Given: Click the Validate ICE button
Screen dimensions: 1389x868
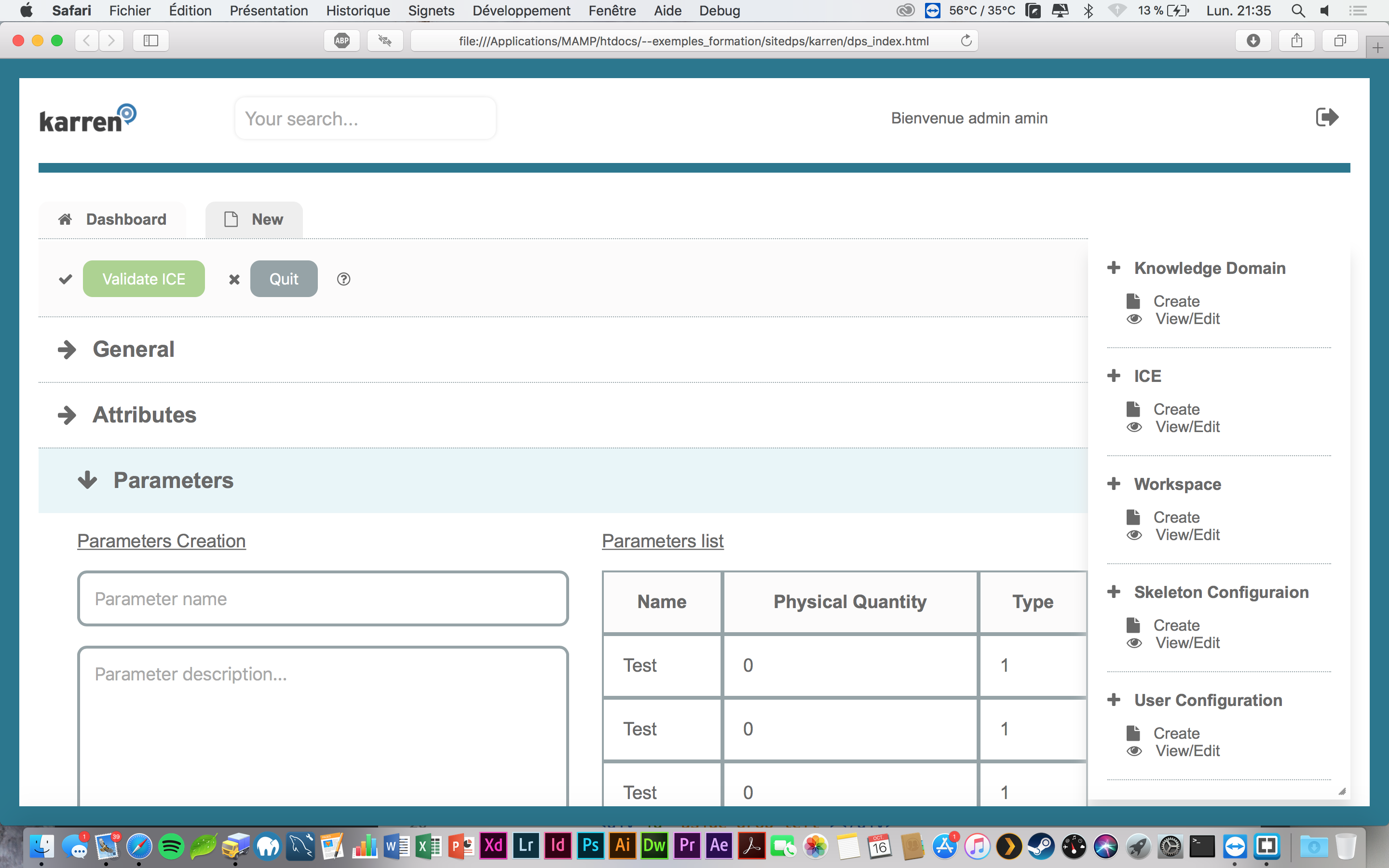Looking at the screenshot, I should (x=144, y=279).
